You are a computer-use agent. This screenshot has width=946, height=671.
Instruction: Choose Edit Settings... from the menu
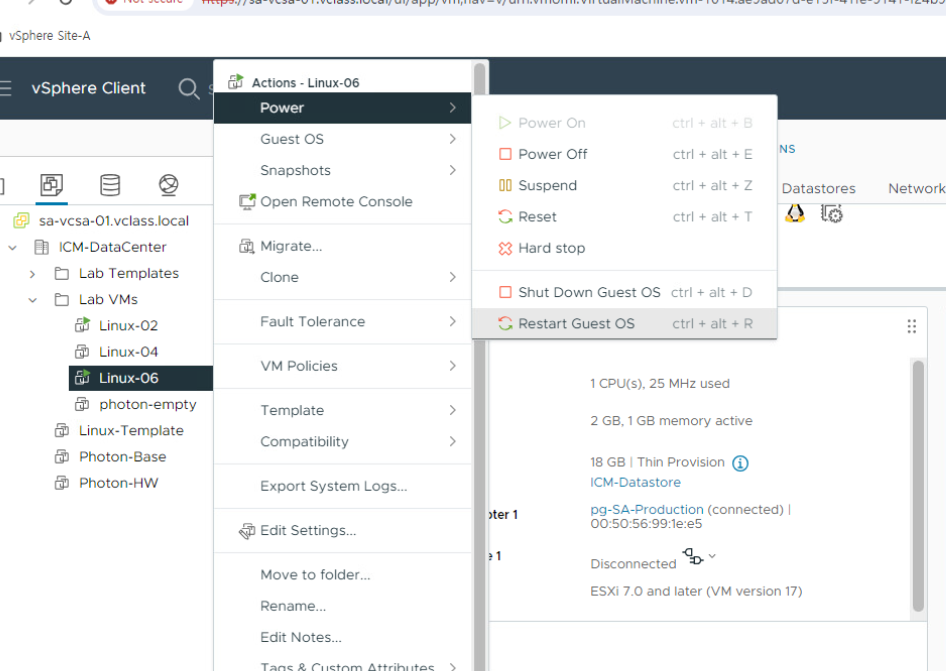click(x=342, y=530)
